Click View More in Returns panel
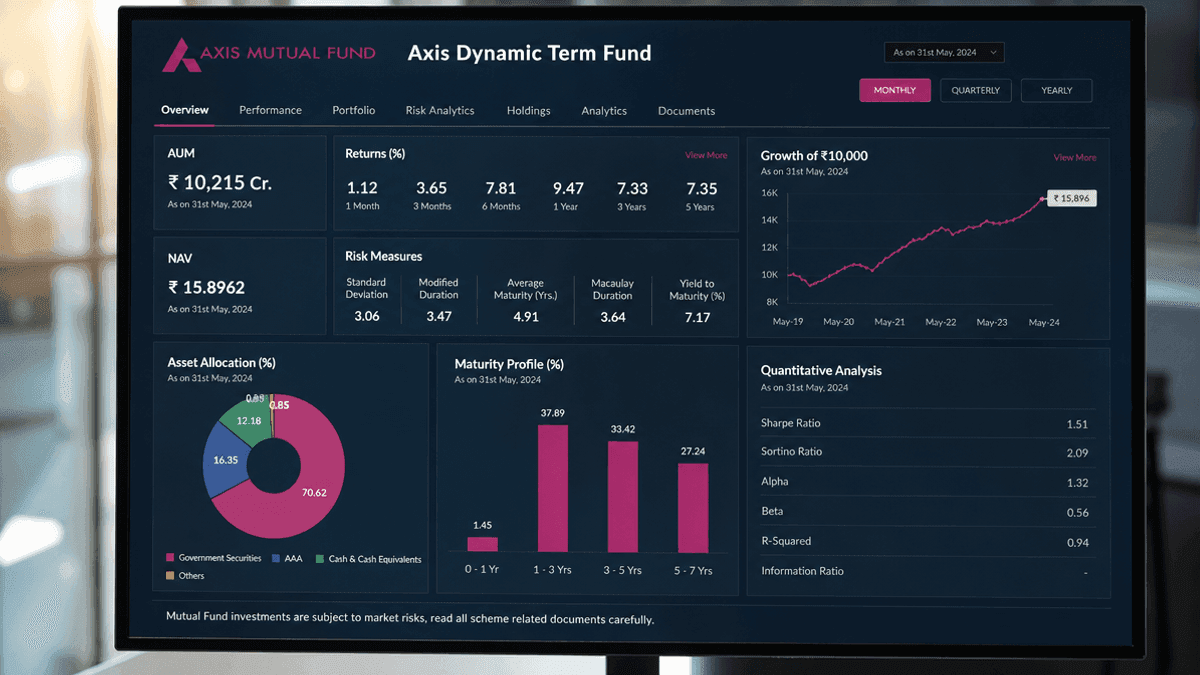1200x675 pixels. (706, 155)
